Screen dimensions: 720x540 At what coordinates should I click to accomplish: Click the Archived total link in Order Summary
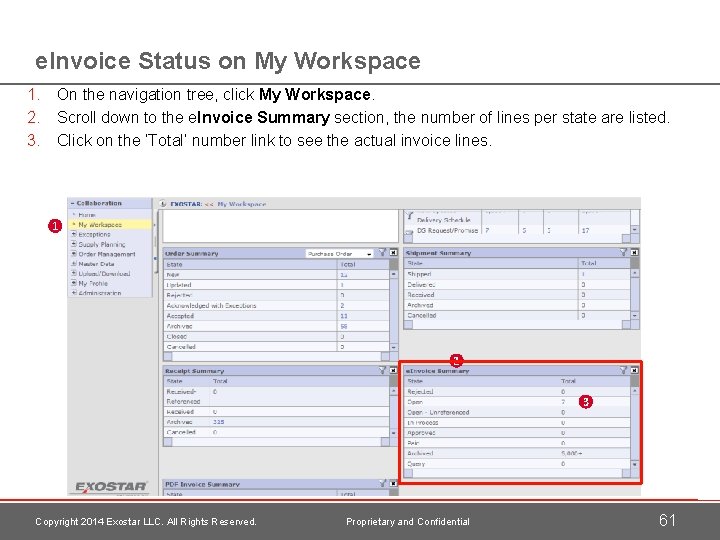pos(344,326)
